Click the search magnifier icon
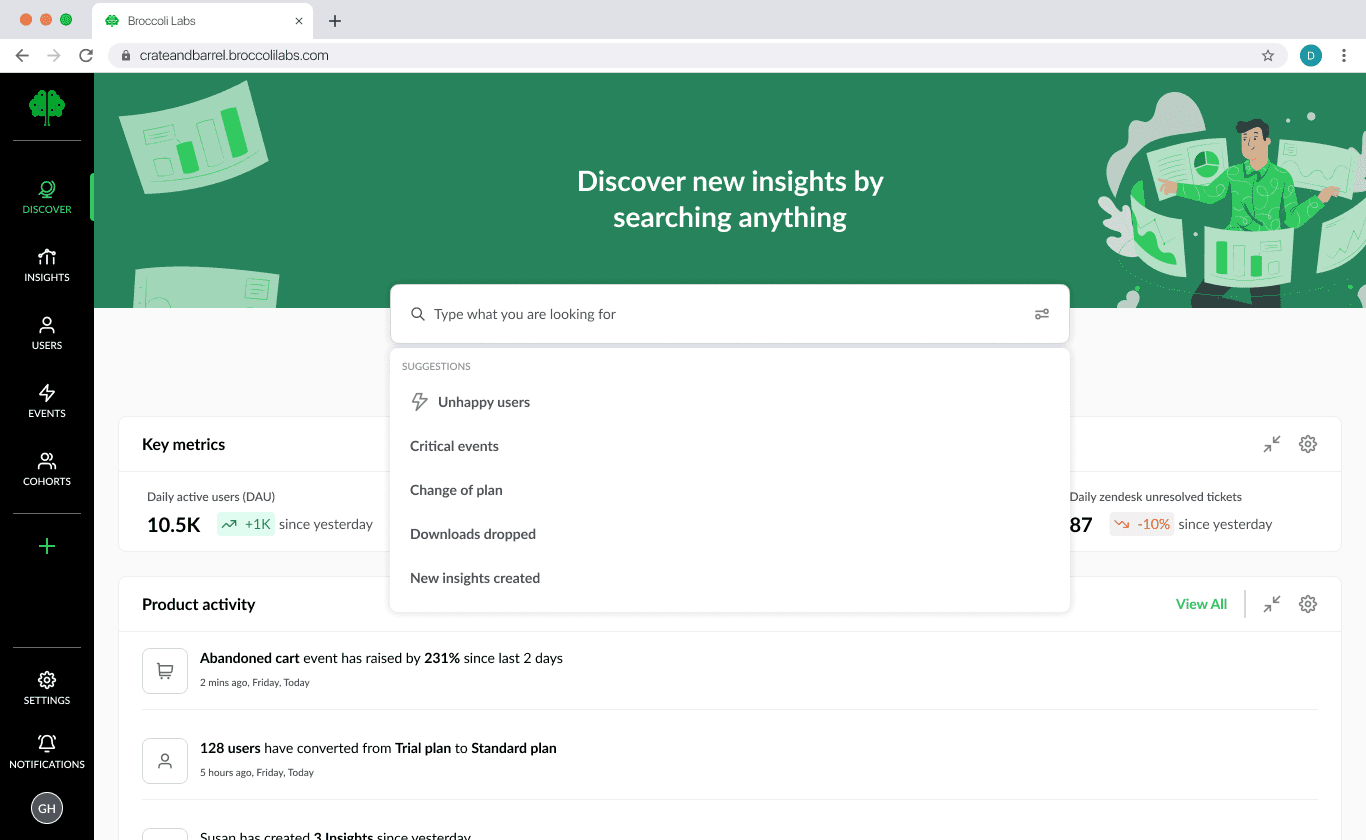This screenshot has width=1366, height=840. pyautogui.click(x=418, y=314)
